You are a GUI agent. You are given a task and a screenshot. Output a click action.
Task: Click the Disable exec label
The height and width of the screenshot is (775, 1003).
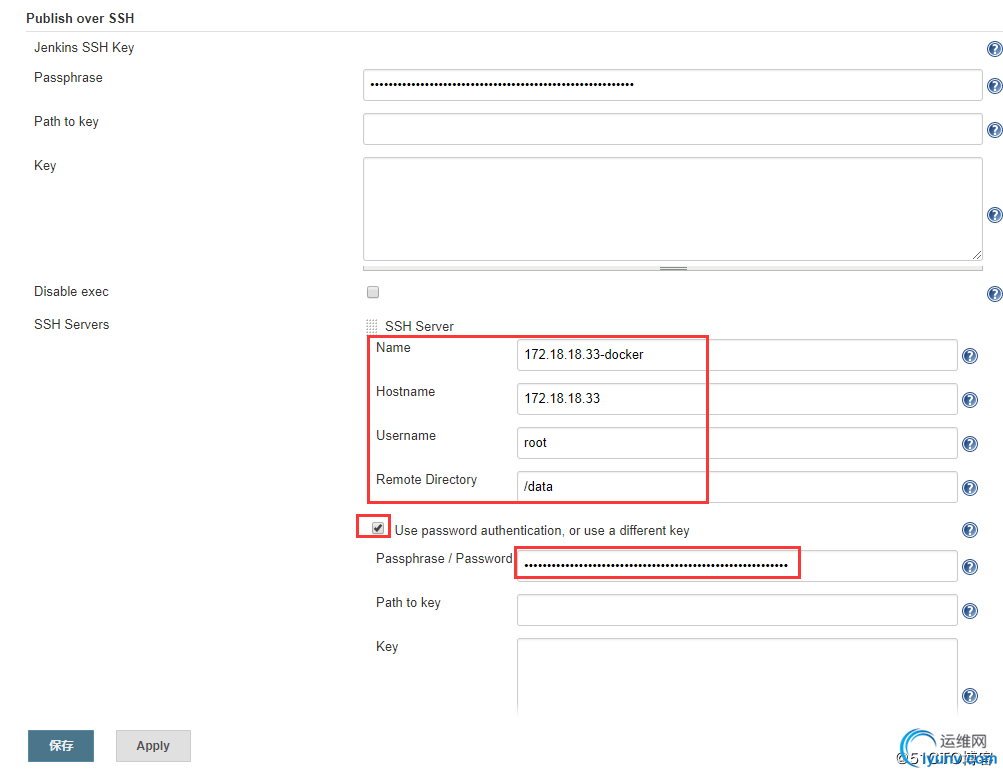[71, 292]
